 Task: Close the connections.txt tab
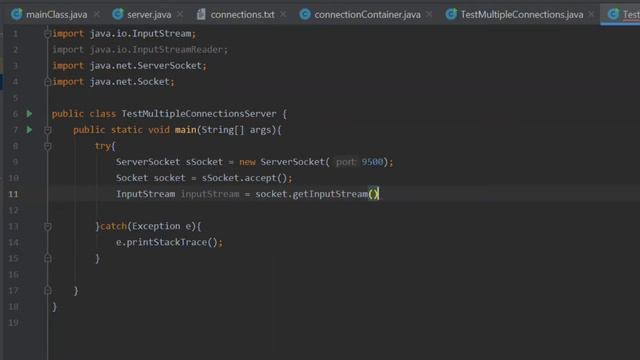pos(283,15)
